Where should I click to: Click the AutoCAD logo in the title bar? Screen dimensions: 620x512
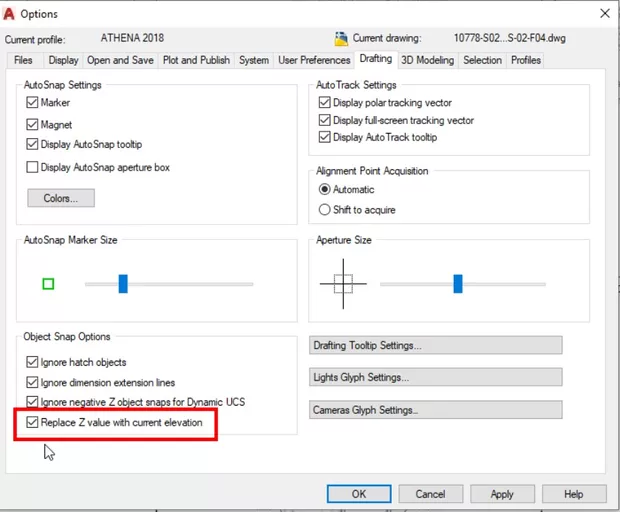[10, 14]
